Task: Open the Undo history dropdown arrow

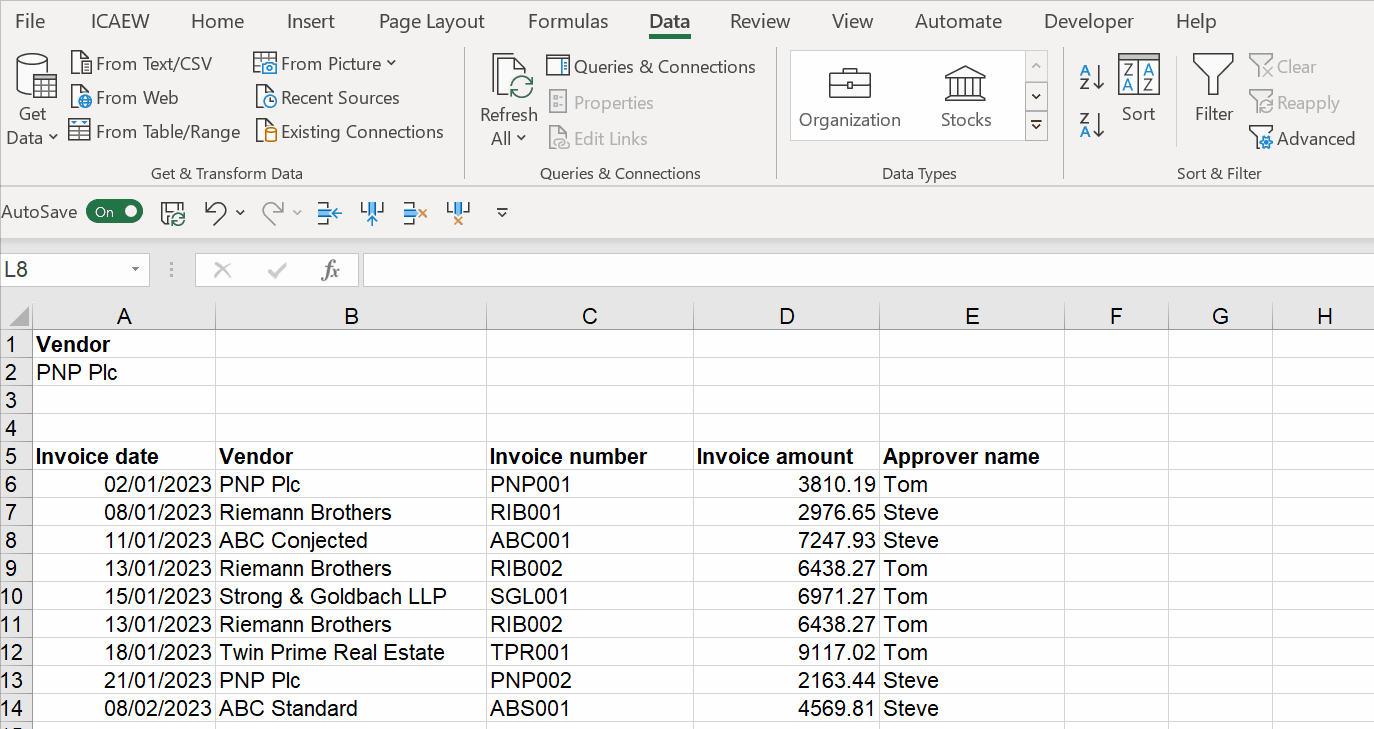Action: point(240,212)
